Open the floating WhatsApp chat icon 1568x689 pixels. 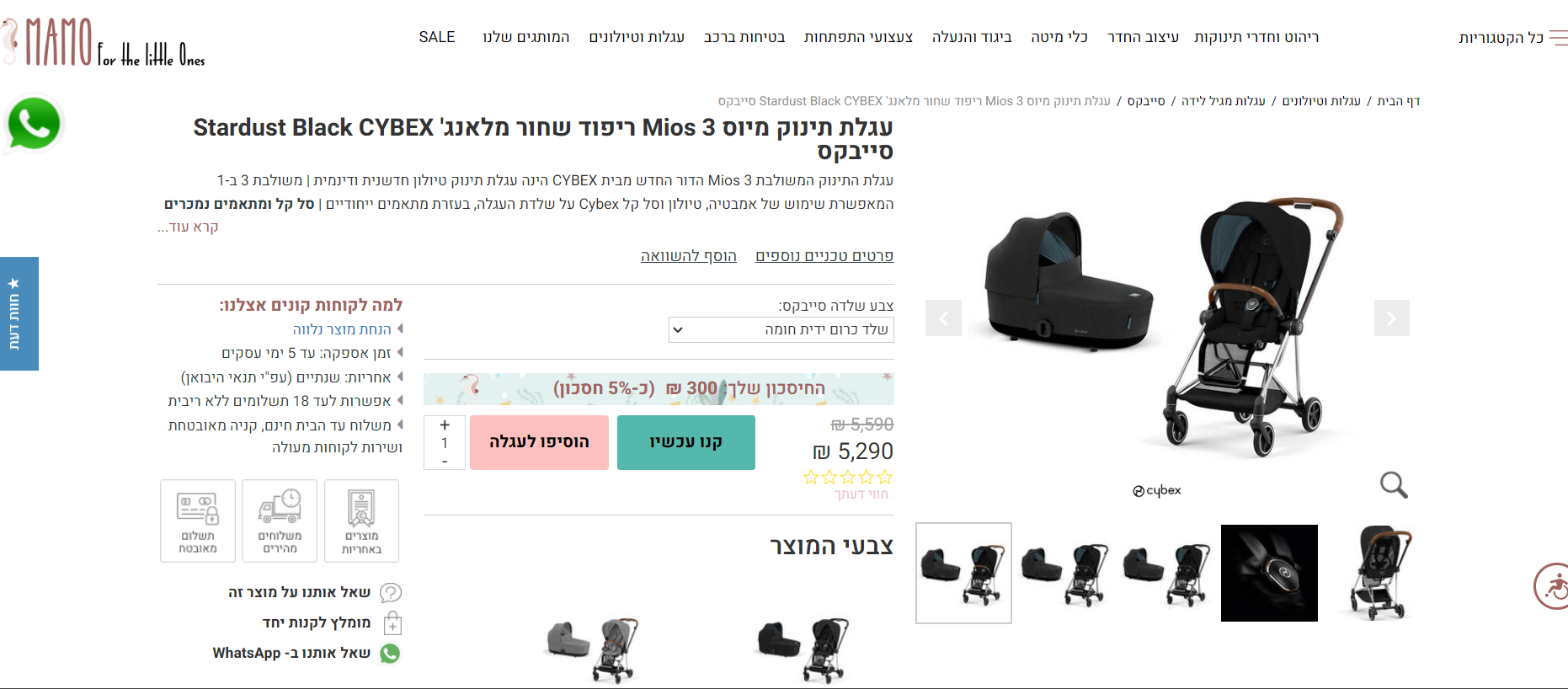tap(34, 124)
